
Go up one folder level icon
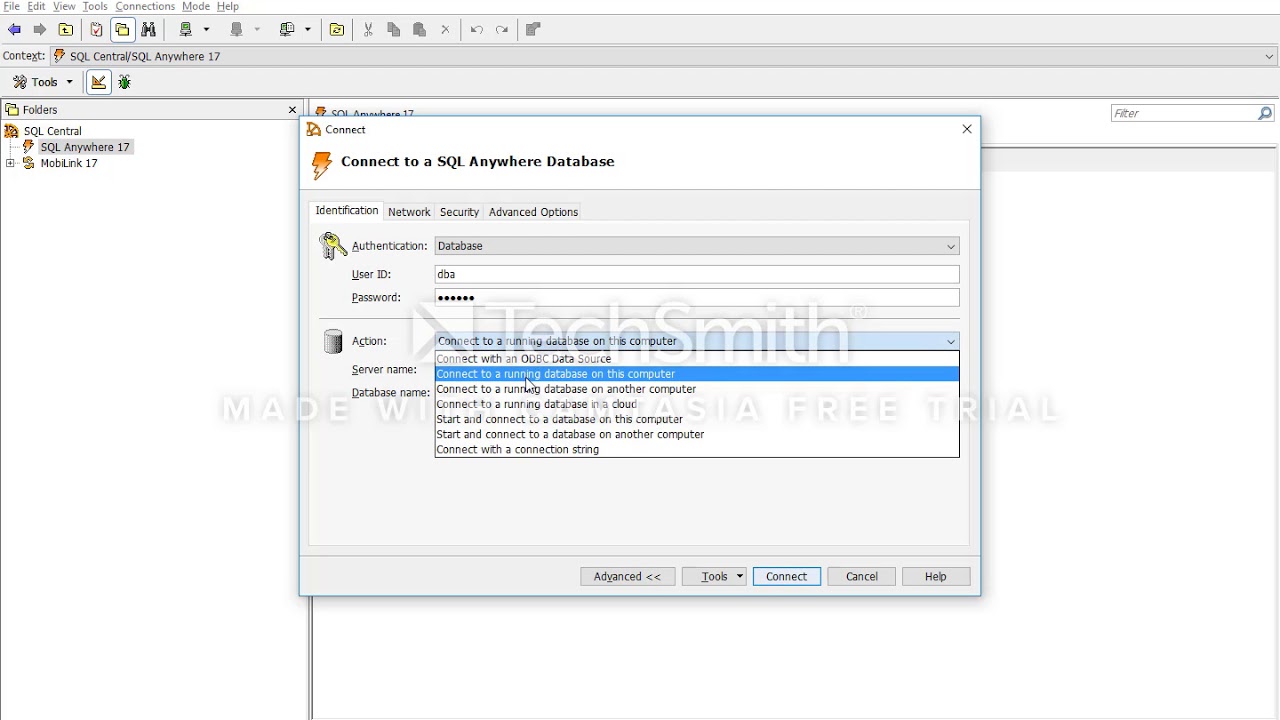tap(66, 30)
